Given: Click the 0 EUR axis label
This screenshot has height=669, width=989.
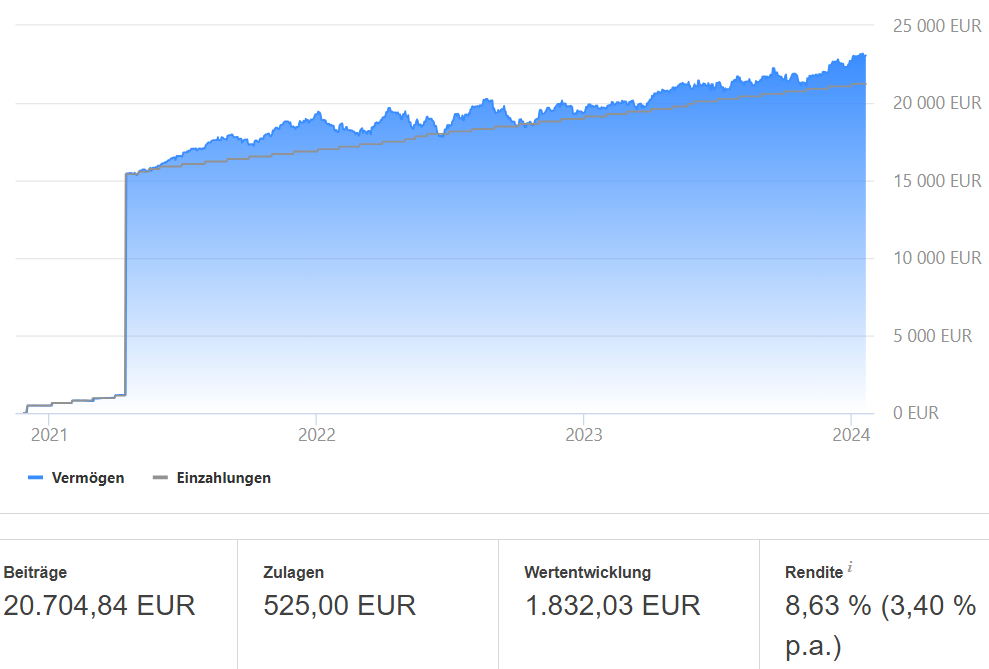Looking at the screenshot, I should pyautogui.click(x=915, y=413).
